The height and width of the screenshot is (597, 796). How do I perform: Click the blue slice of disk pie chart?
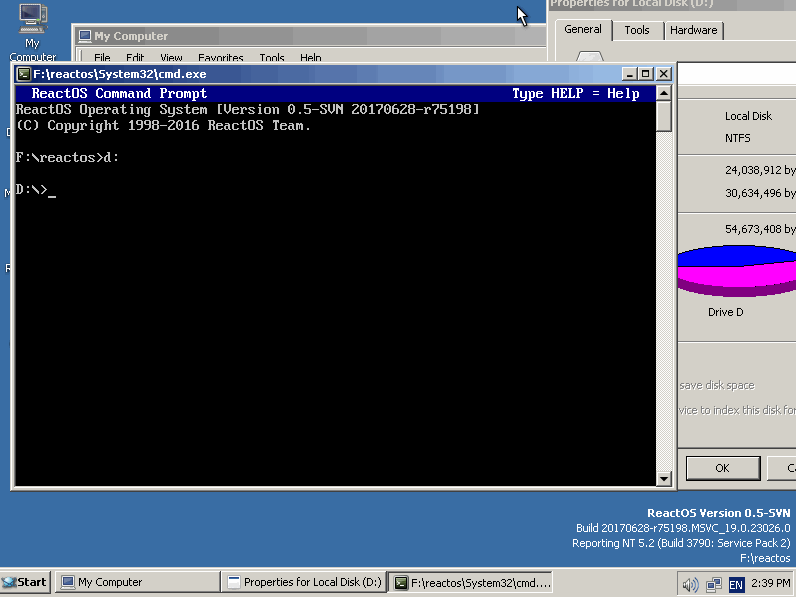point(736,255)
